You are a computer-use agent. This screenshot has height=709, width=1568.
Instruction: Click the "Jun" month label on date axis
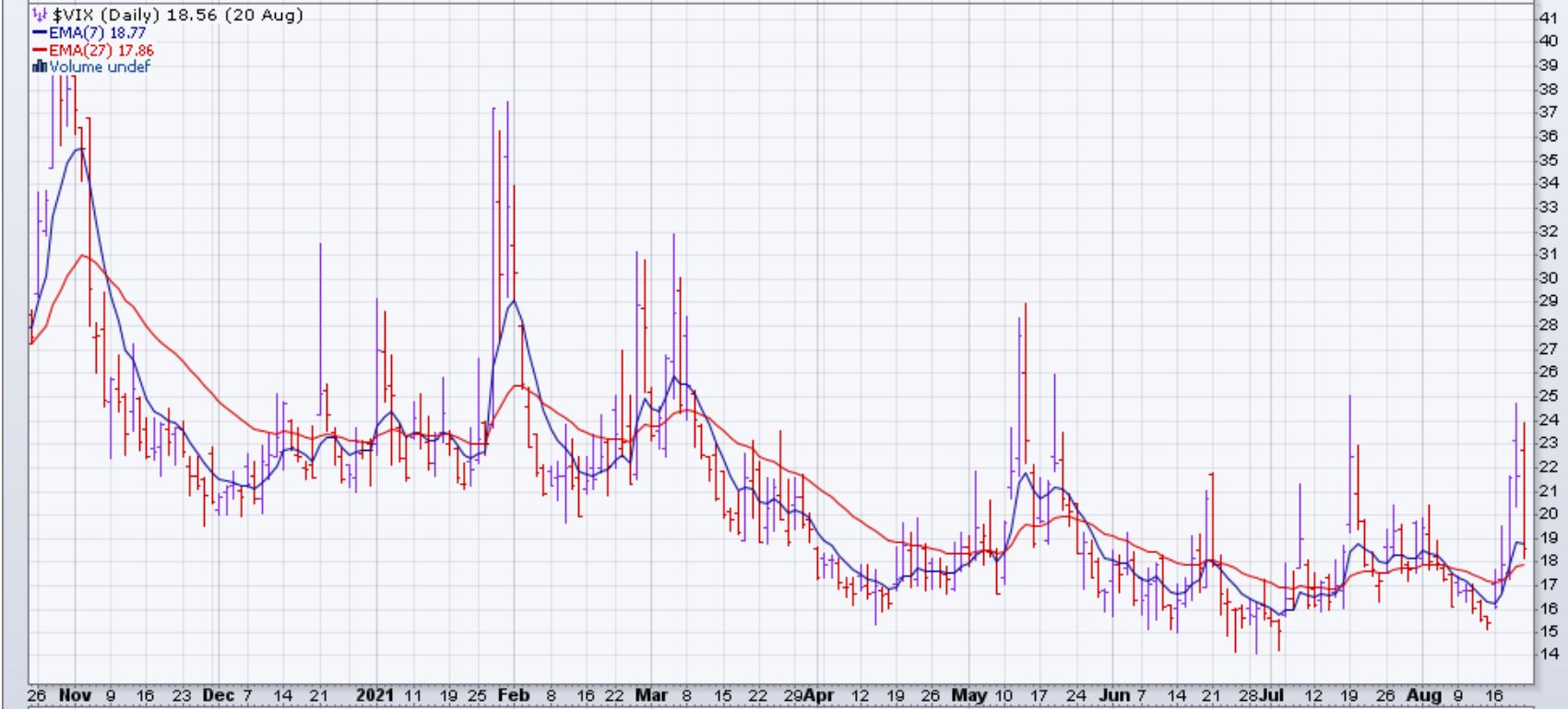(1113, 694)
